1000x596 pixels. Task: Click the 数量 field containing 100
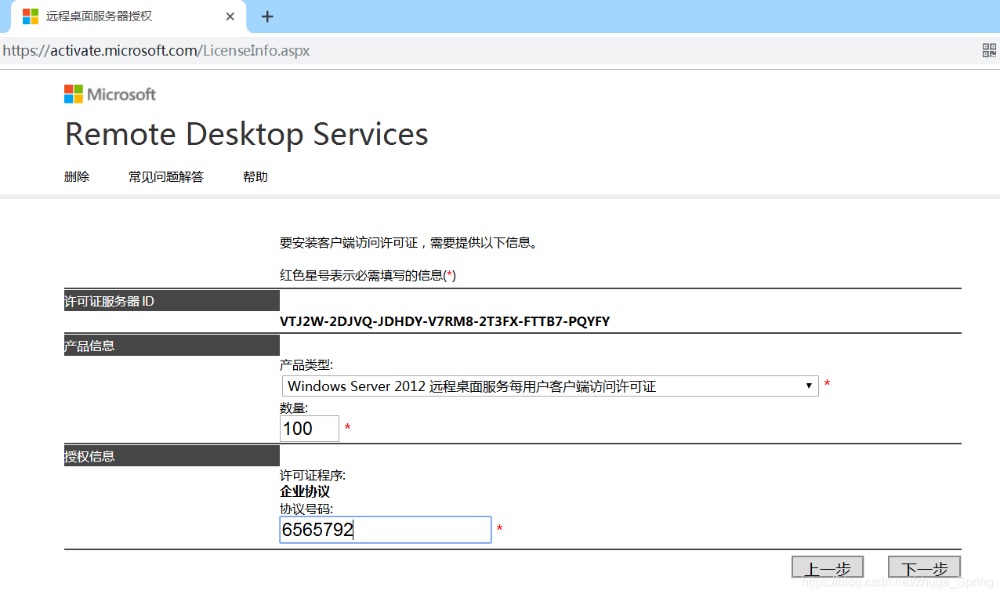pos(309,429)
